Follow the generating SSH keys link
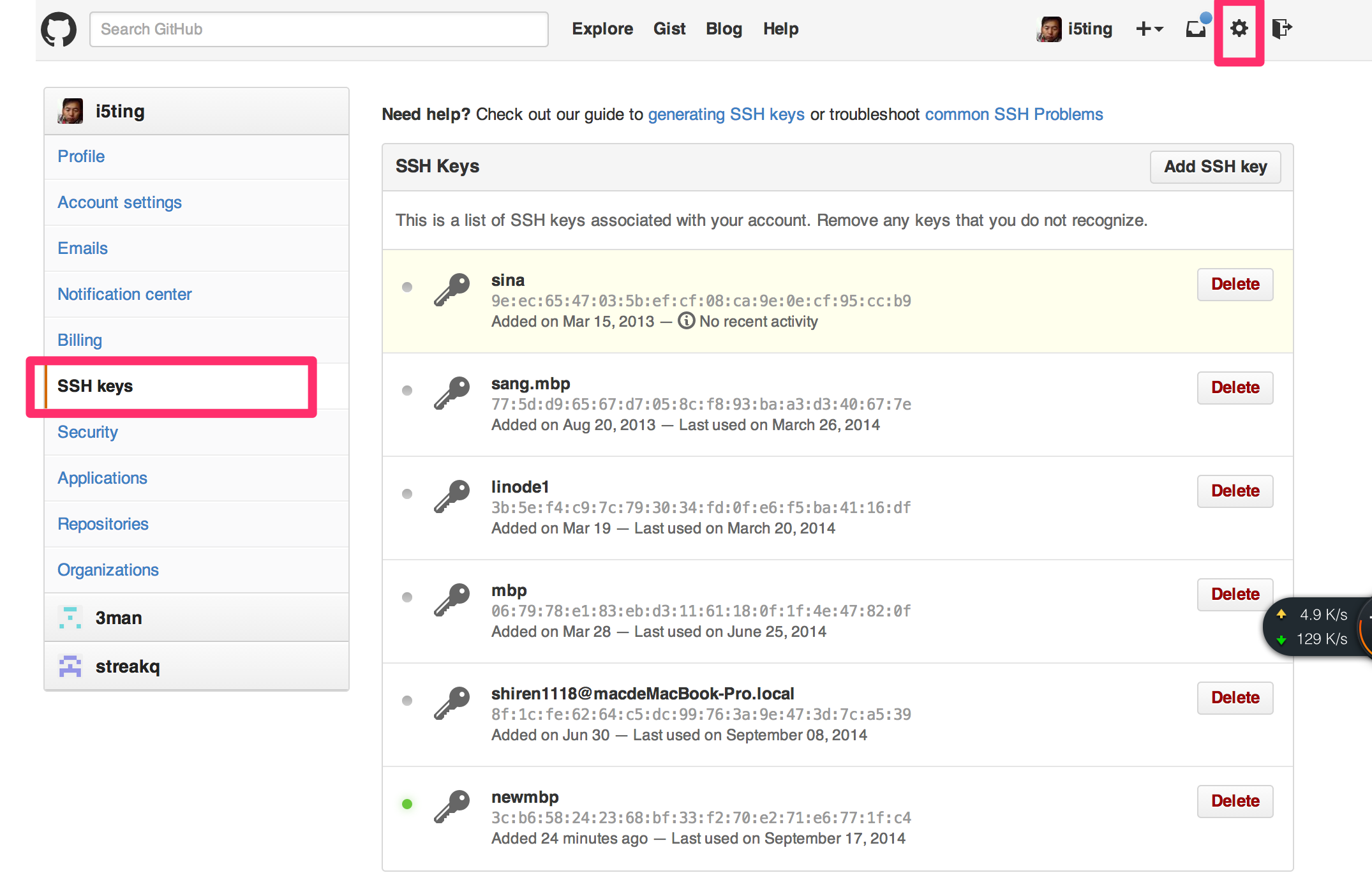This screenshot has height=873, width=1372. click(x=726, y=114)
